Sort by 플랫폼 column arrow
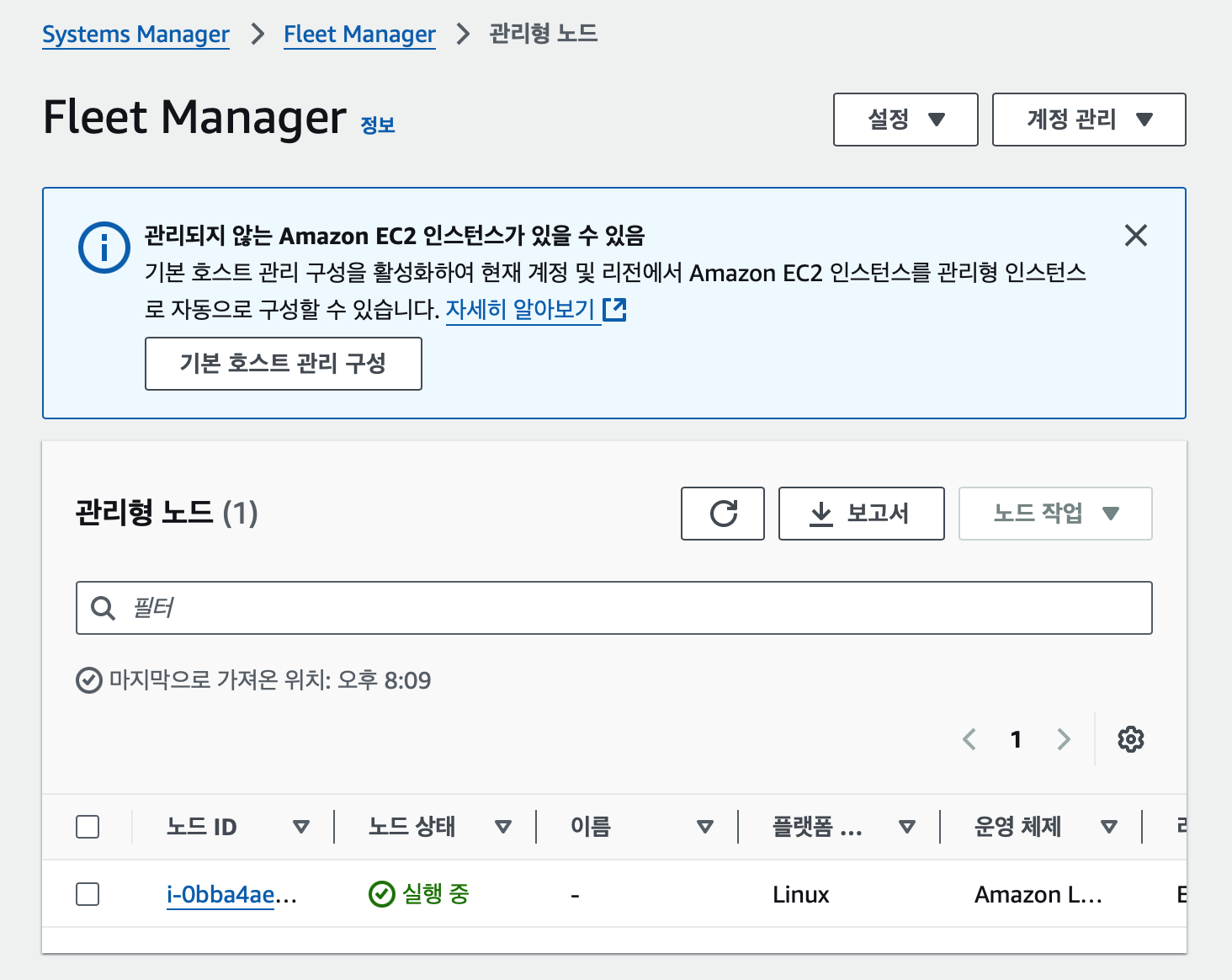Image resolution: width=1232 pixels, height=980 pixels. [907, 827]
